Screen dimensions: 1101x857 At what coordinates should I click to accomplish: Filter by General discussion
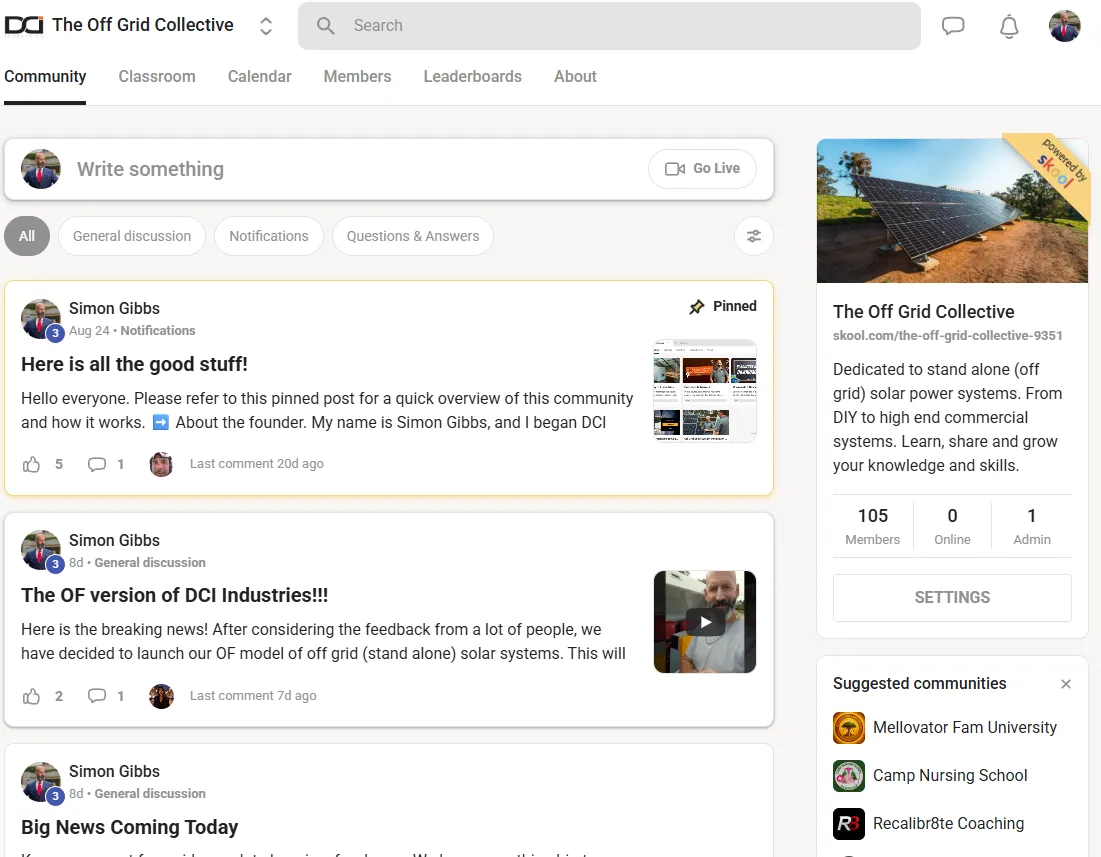[x=132, y=236]
